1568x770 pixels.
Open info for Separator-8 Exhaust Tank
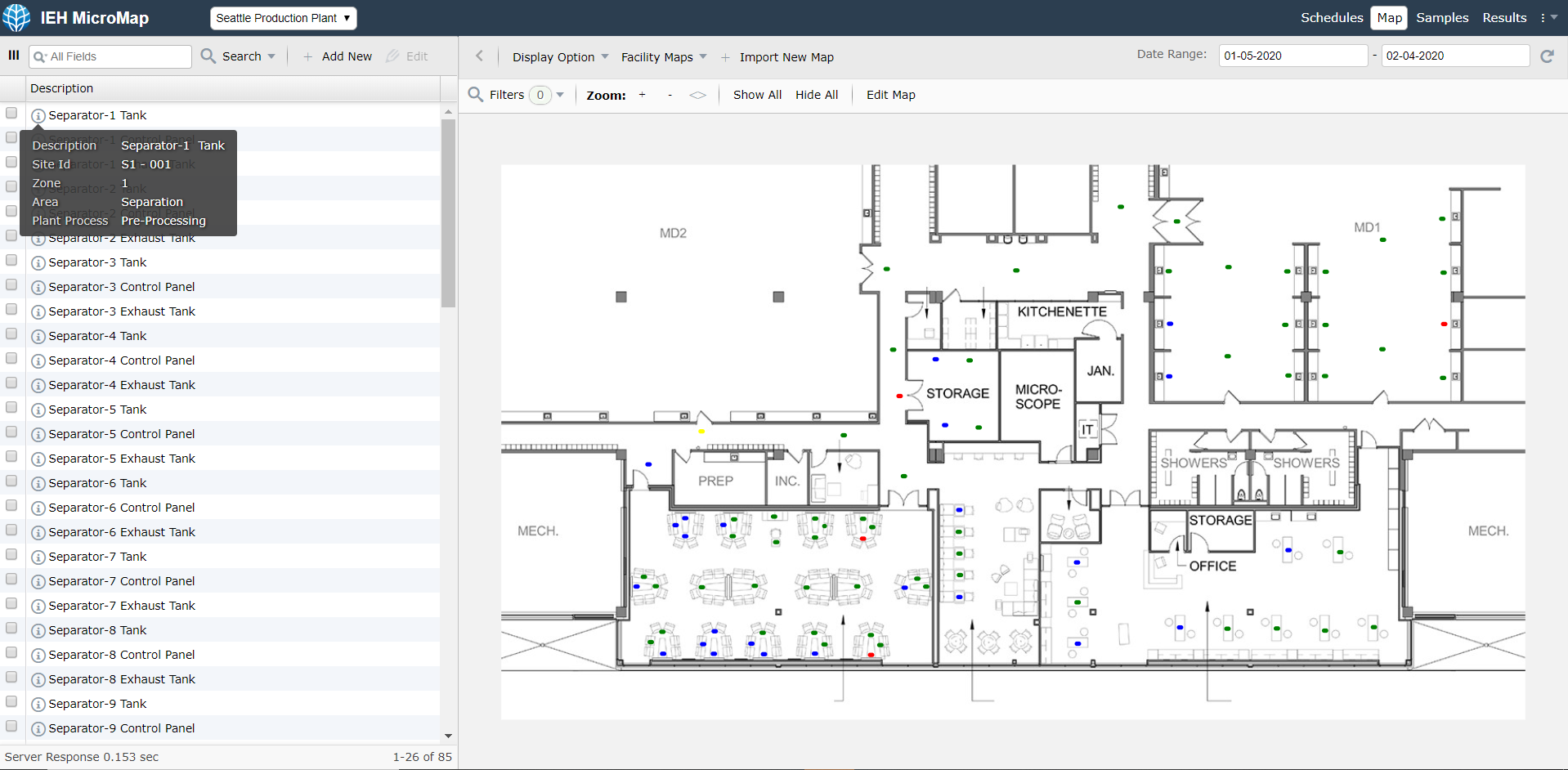point(38,680)
